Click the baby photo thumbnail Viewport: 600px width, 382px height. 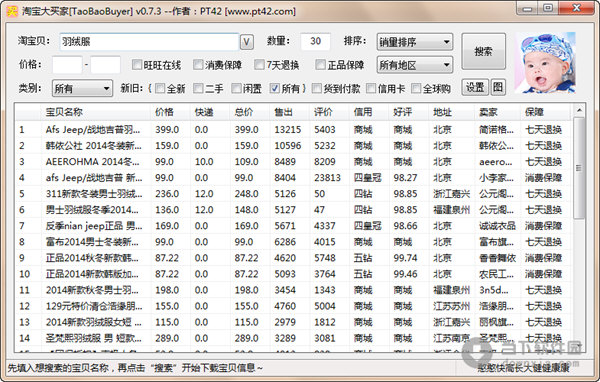(x=545, y=62)
